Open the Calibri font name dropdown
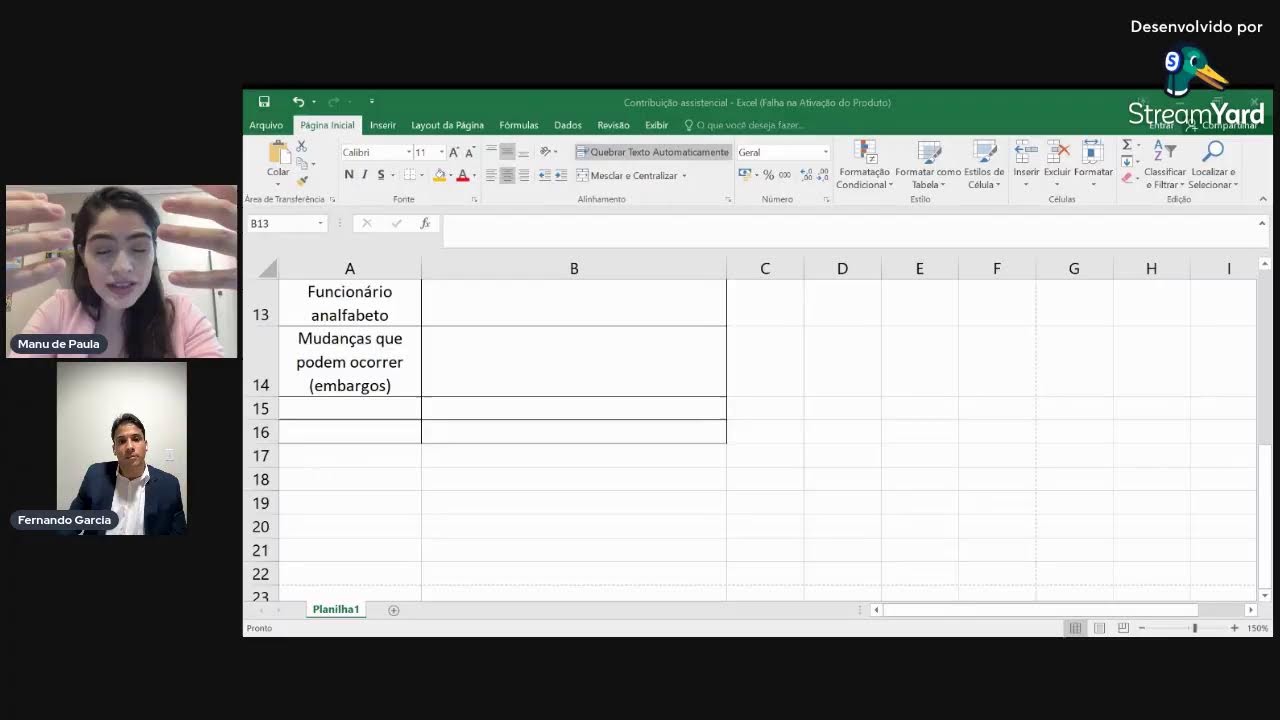The height and width of the screenshot is (720, 1280). 408,152
